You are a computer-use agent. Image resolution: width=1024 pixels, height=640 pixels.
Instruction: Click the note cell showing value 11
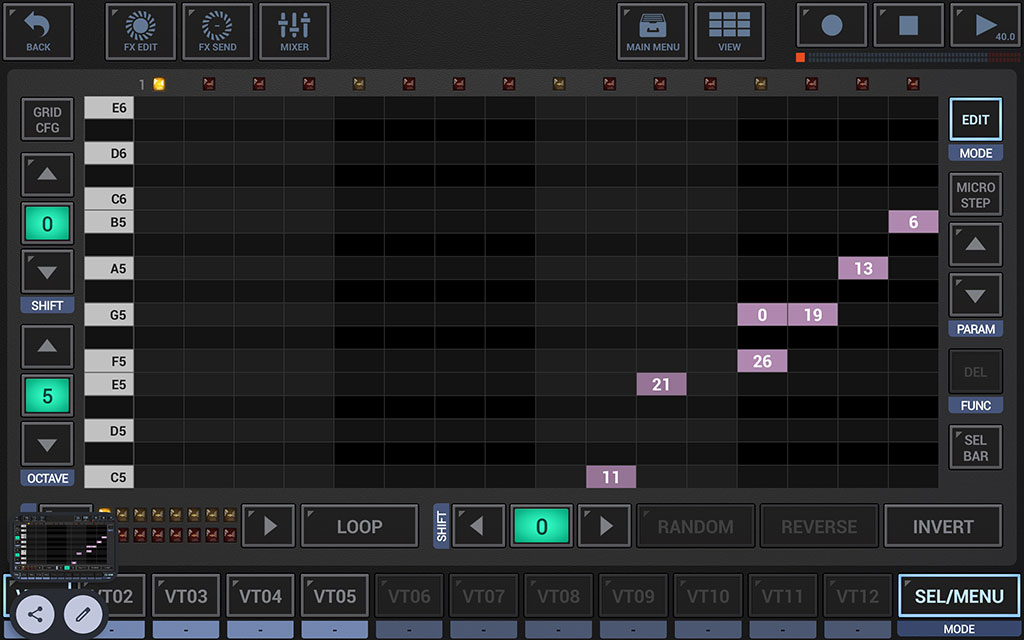coord(610,477)
